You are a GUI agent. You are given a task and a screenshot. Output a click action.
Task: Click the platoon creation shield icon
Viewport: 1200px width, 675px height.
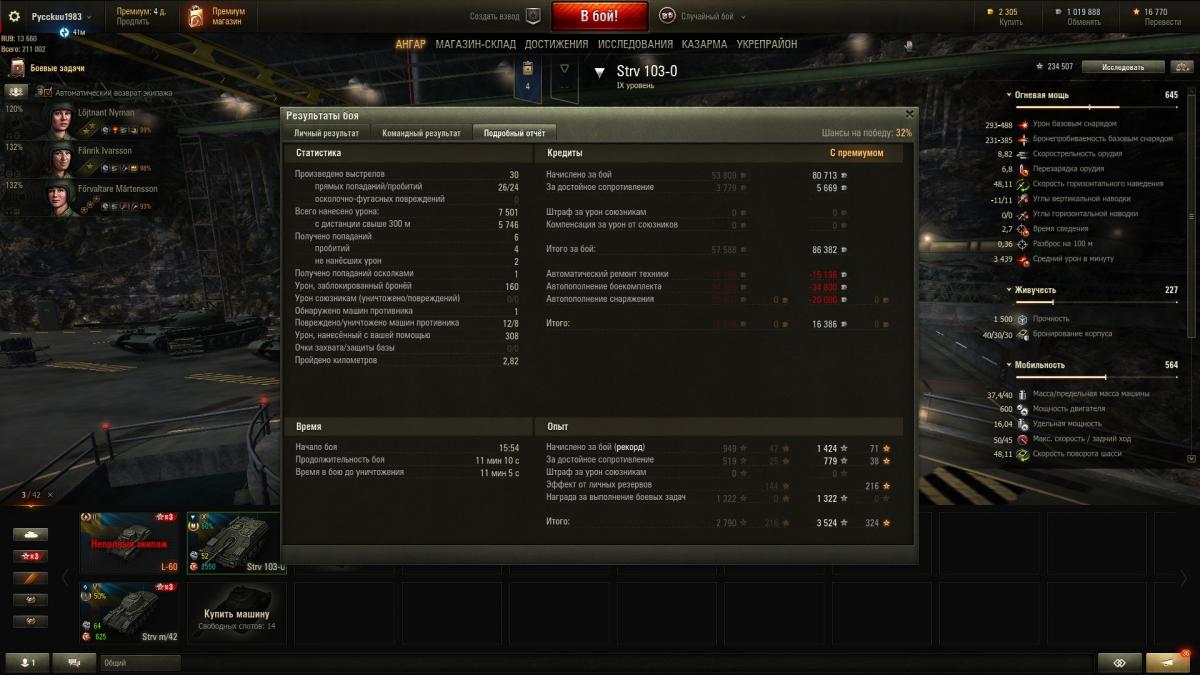tap(533, 17)
